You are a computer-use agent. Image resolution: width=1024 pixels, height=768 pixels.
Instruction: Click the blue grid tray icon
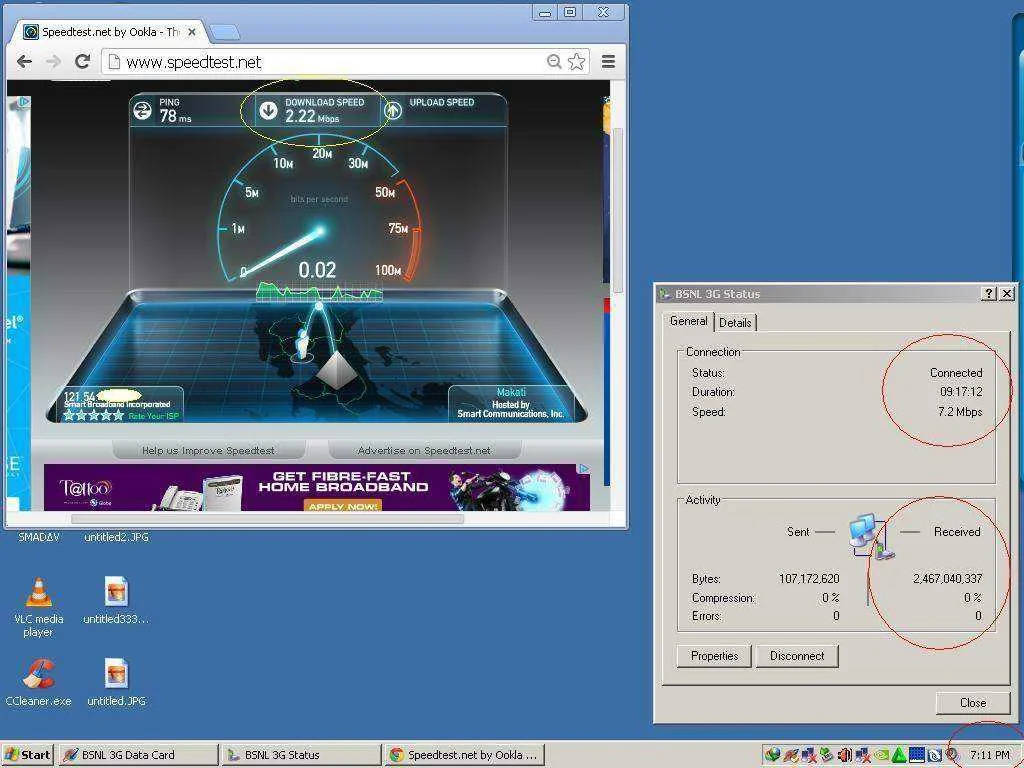click(x=916, y=755)
